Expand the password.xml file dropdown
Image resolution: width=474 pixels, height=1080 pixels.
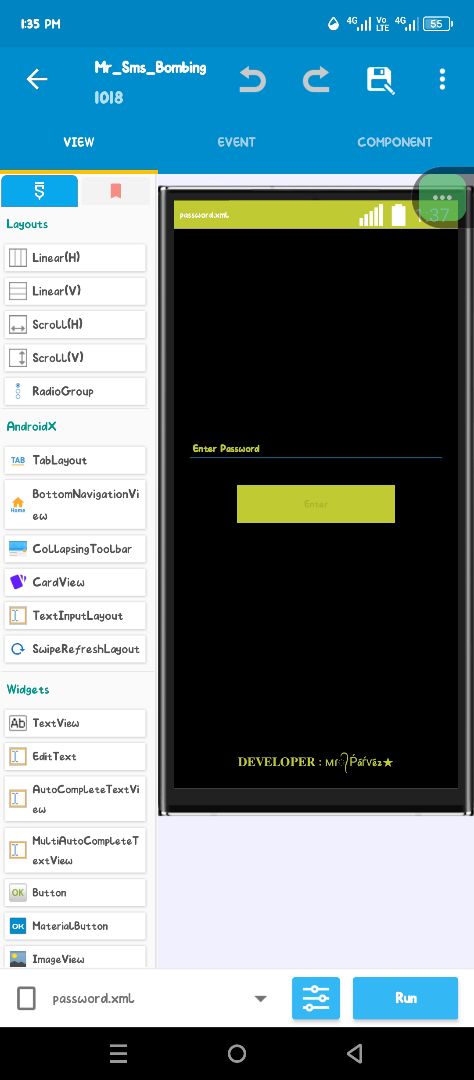pos(260,998)
